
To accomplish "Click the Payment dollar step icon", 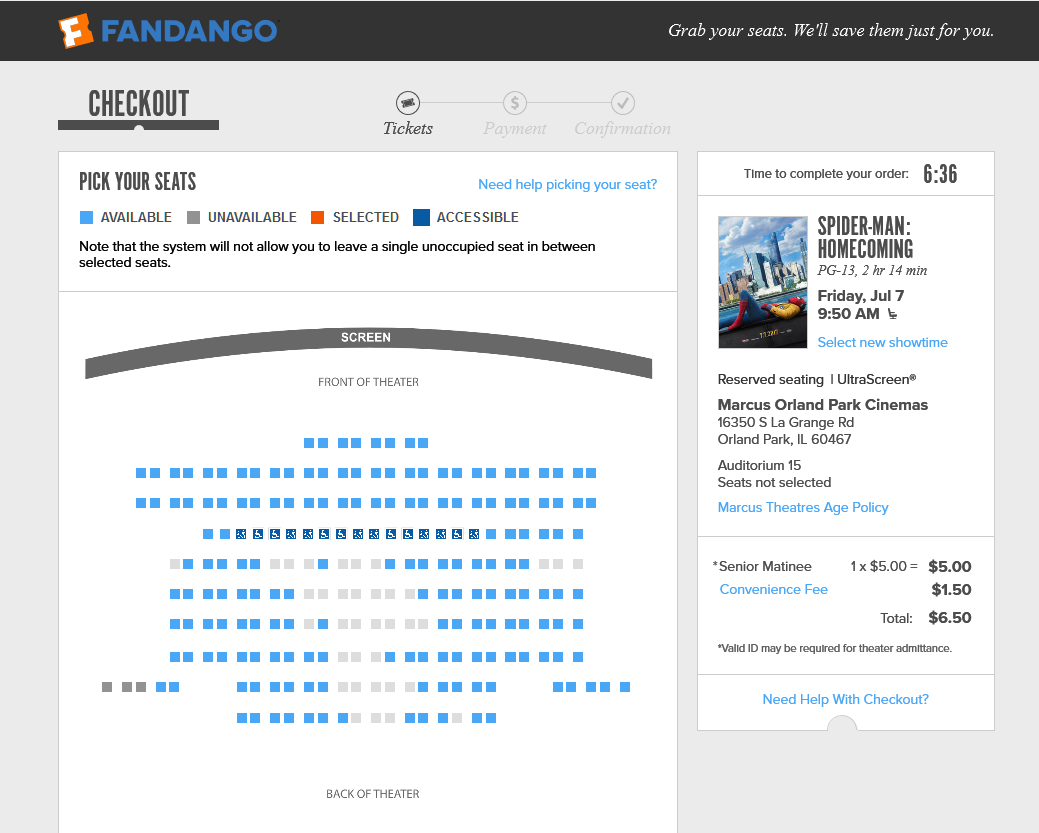I will click(515, 103).
